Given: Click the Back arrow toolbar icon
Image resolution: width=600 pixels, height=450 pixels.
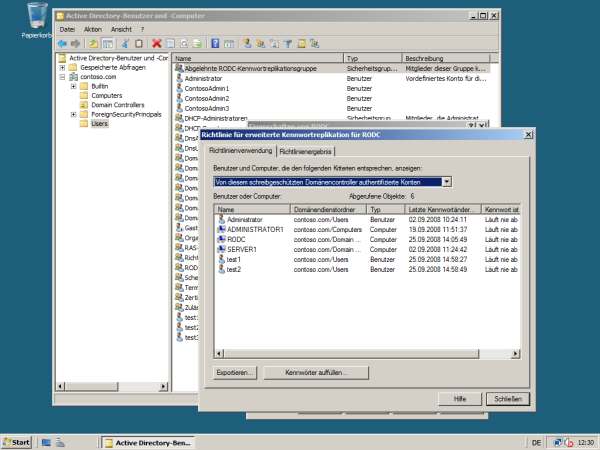Looking at the screenshot, I should (62, 44).
